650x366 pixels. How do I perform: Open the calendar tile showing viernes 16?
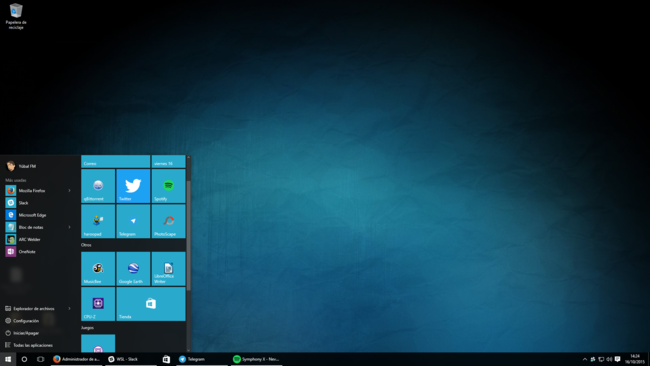coord(168,162)
